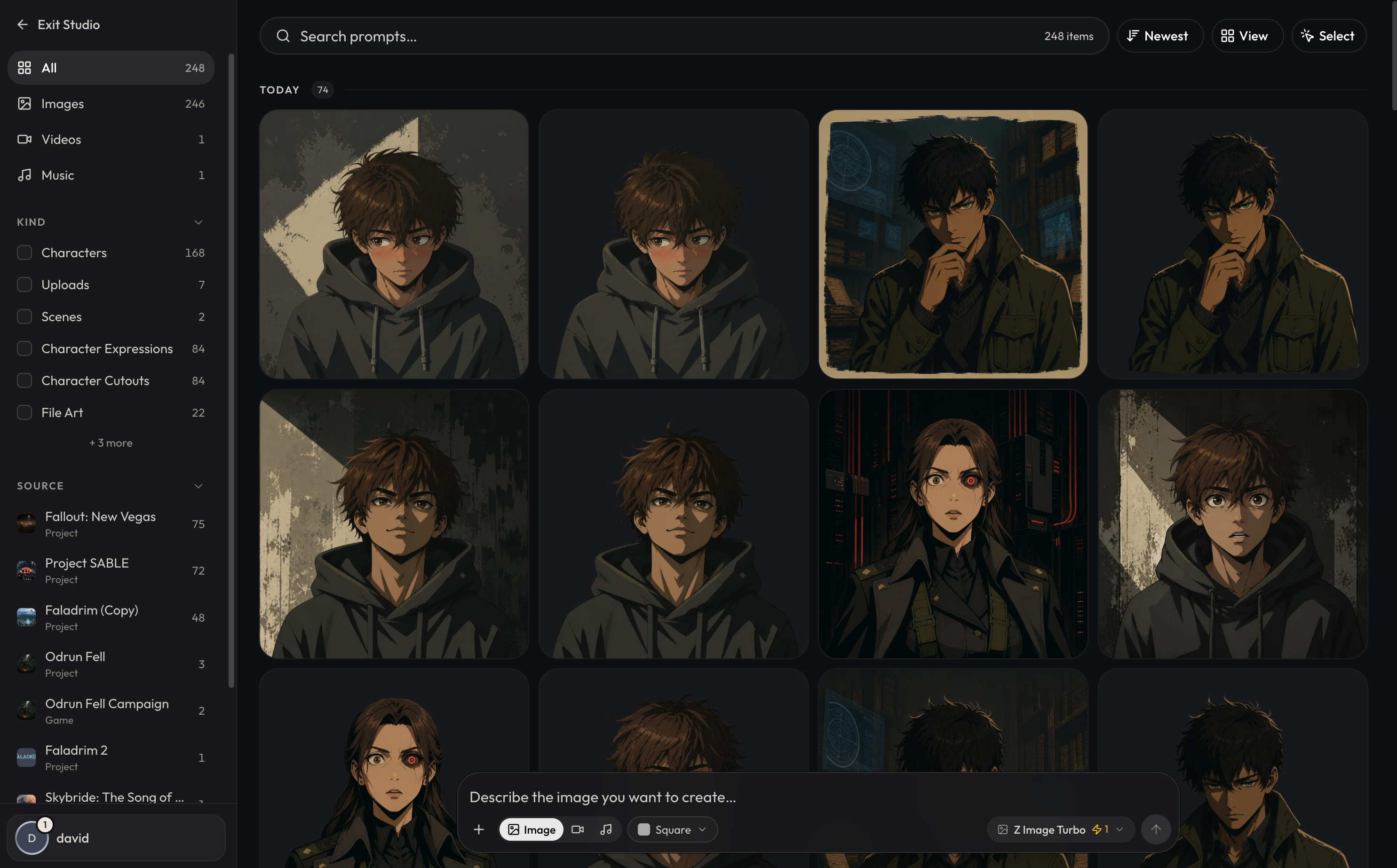Open the highlighted green-jacket thumbnail with archive background
The image size is (1397, 868).
[x=953, y=245]
